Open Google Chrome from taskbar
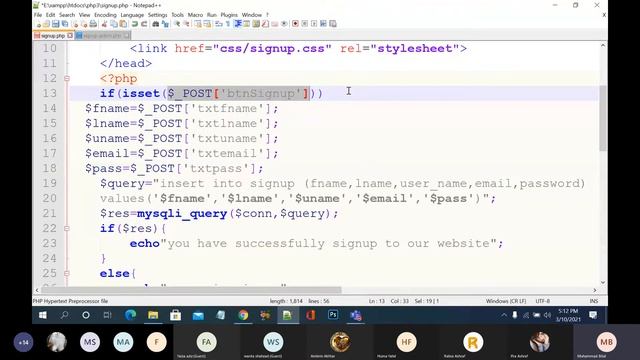Screen dimensions: 640x360 [243, 315]
